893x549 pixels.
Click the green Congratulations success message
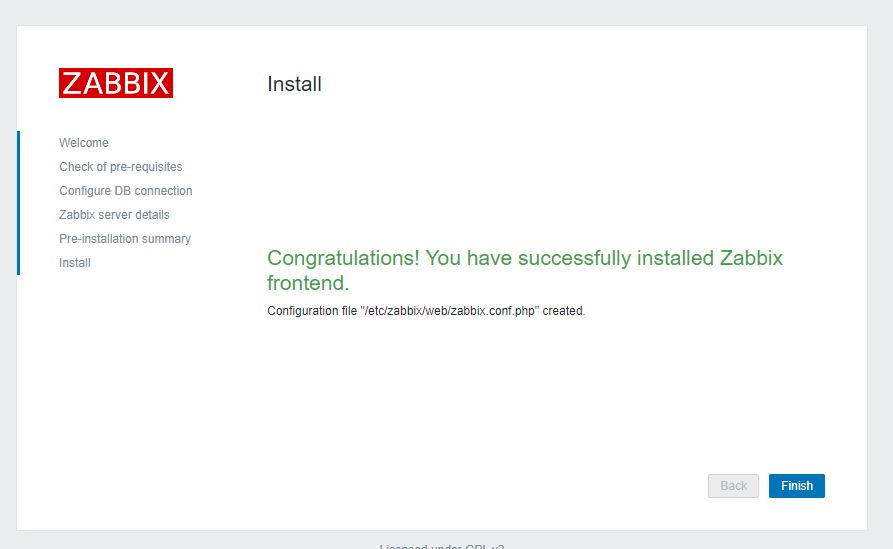point(525,270)
